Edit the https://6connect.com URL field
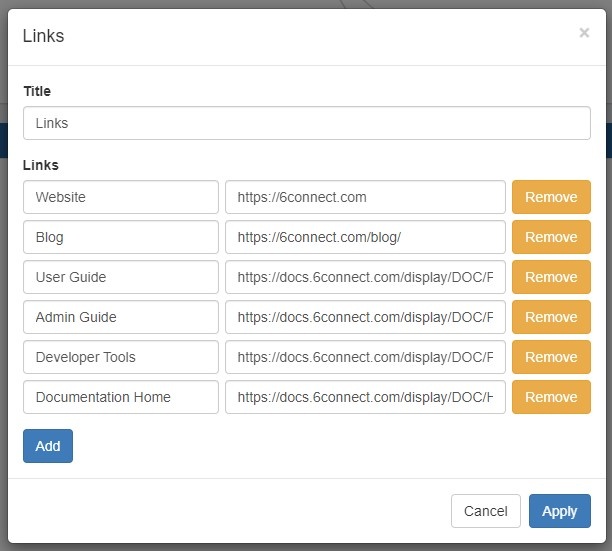 tap(365, 197)
